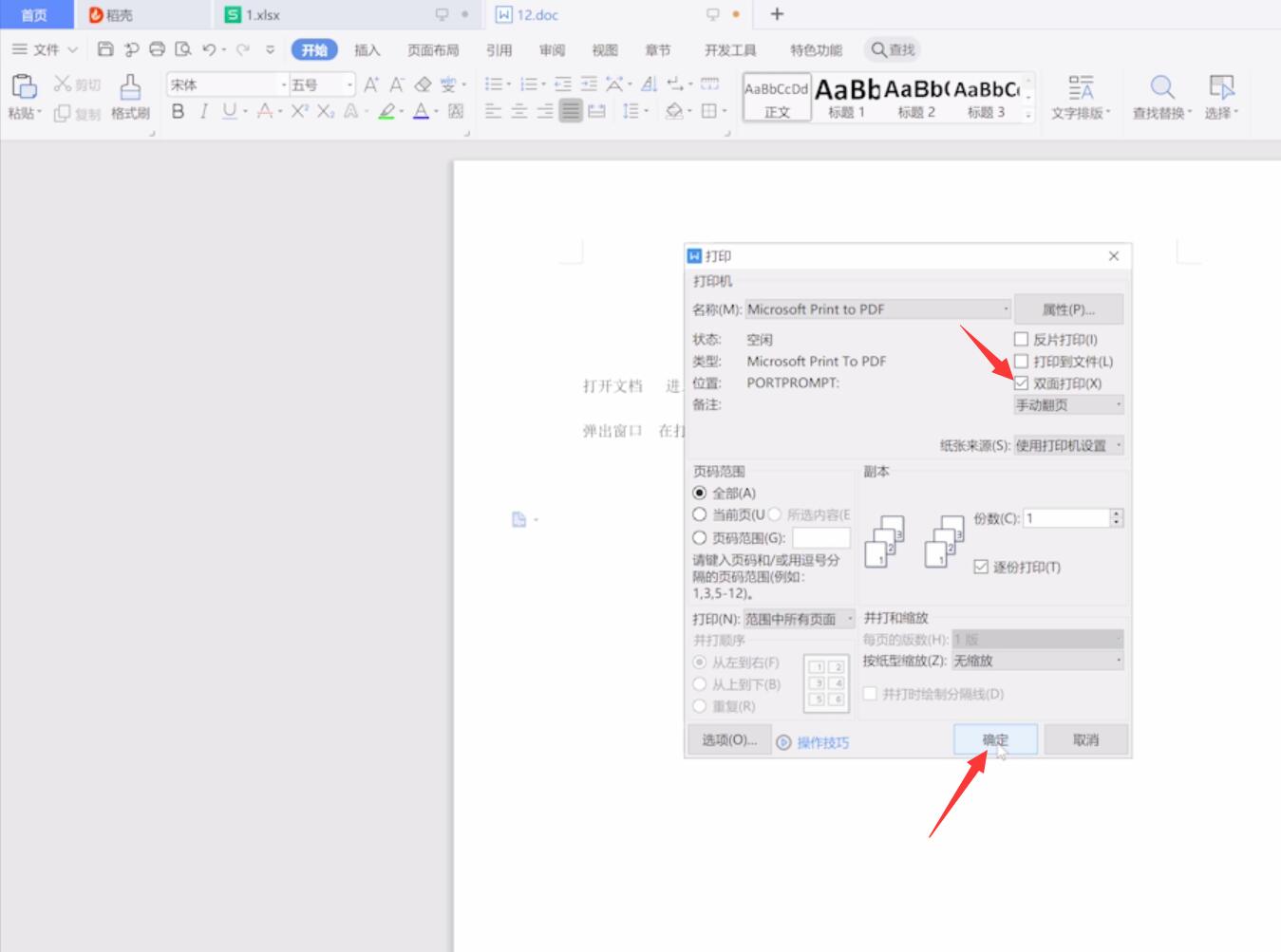Image resolution: width=1281 pixels, height=952 pixels.
Task: Increase font size icon
Action: pyautogui.click(x=371, y=84)
